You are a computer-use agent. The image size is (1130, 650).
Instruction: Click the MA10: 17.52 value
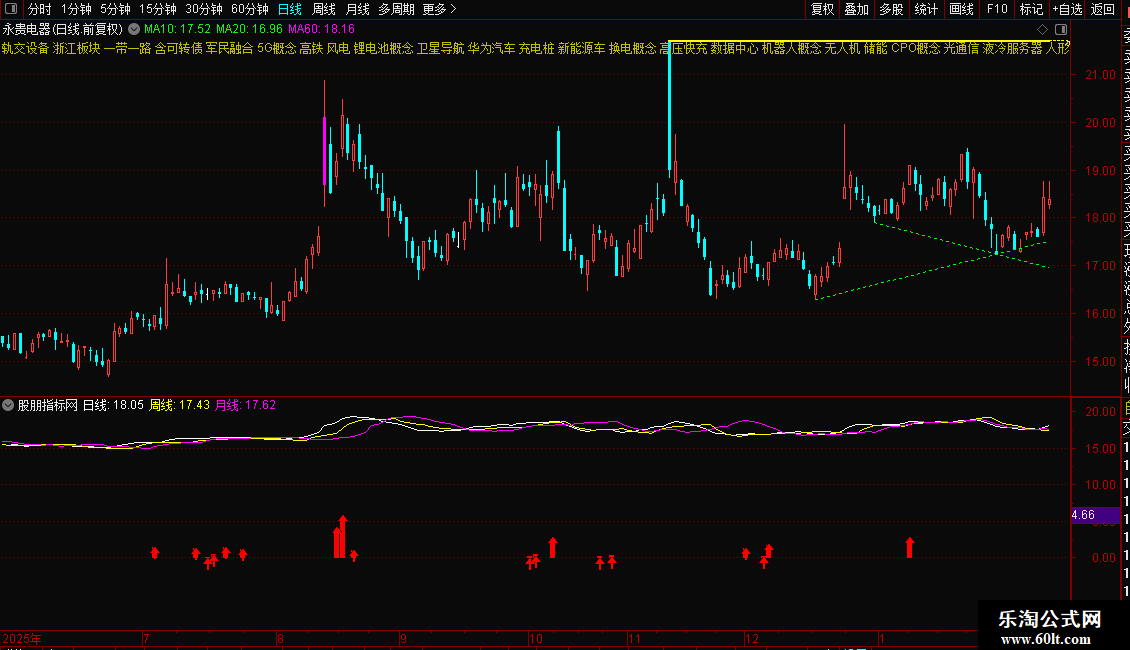[177, 30]
